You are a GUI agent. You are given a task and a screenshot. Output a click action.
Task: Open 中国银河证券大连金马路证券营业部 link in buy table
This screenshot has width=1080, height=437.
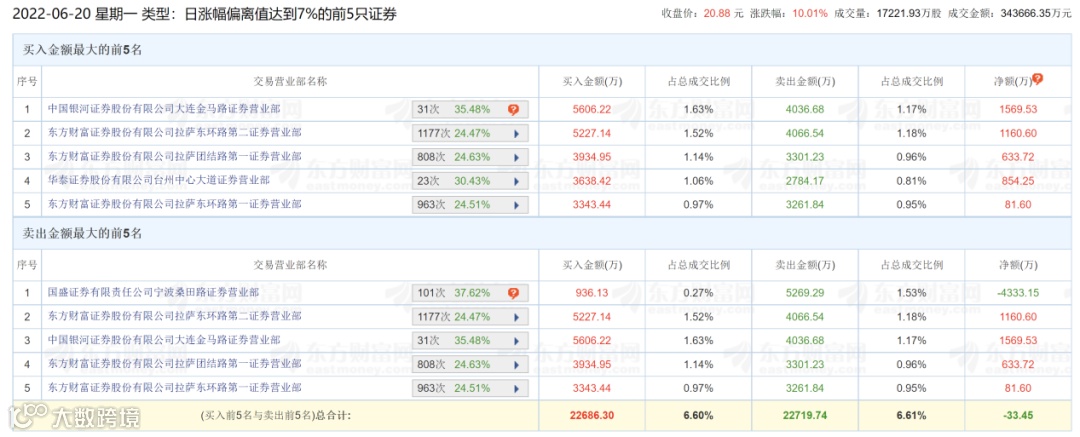point(164,109)
